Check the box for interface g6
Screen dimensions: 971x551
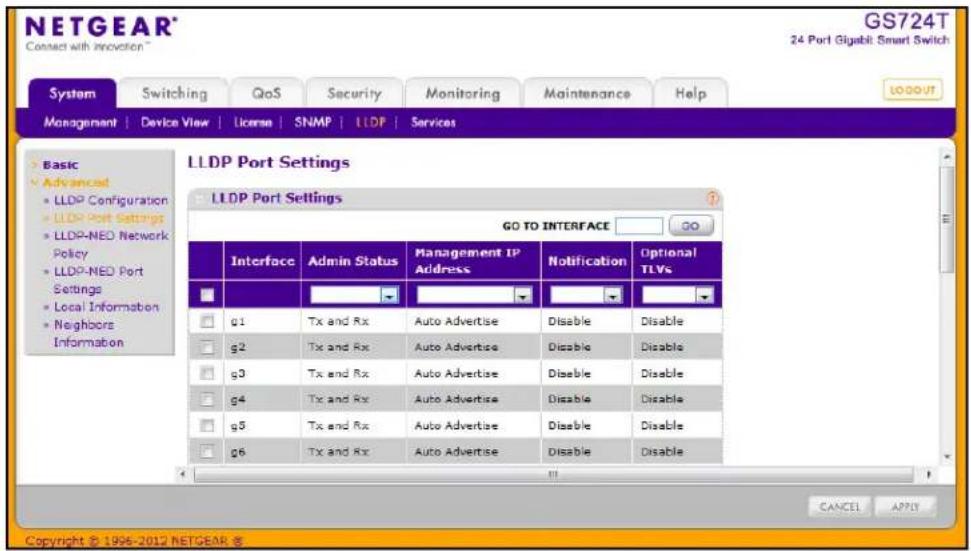coord(207,452)
